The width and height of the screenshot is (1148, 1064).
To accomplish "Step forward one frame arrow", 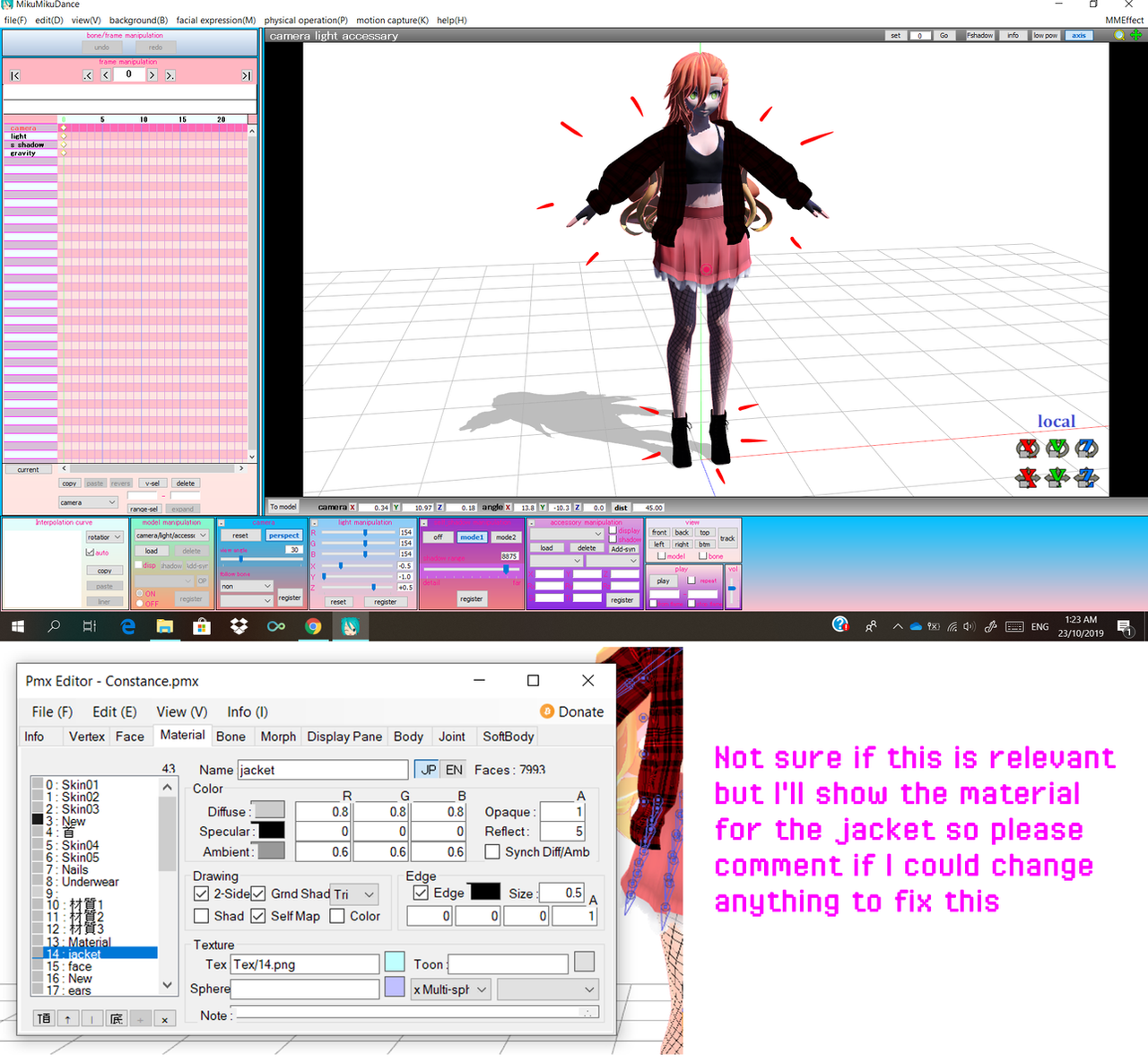I will 152,75.
